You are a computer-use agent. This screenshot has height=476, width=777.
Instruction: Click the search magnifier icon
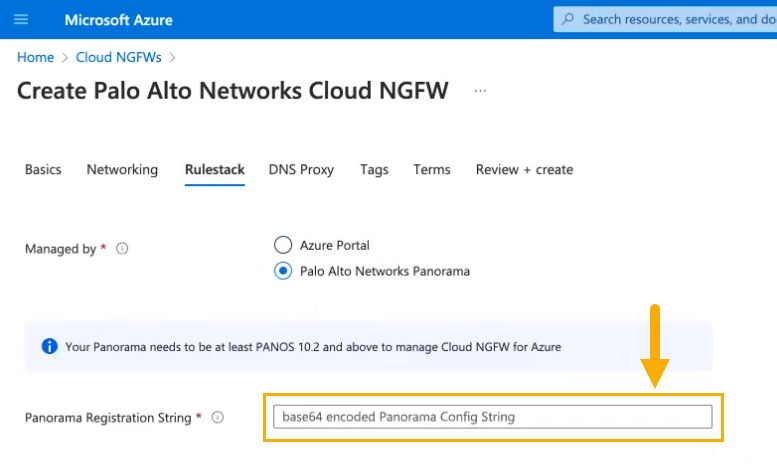coord(569,19)
